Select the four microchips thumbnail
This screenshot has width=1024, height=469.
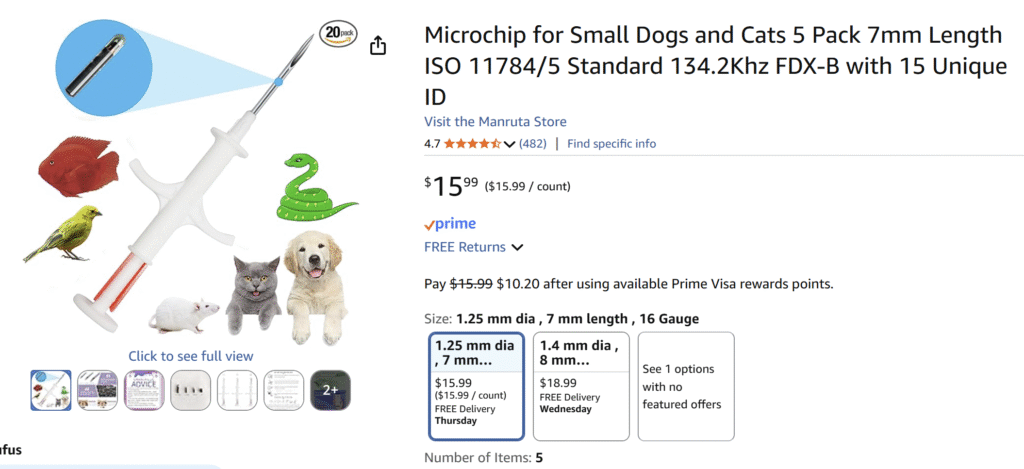click(190, 389)
